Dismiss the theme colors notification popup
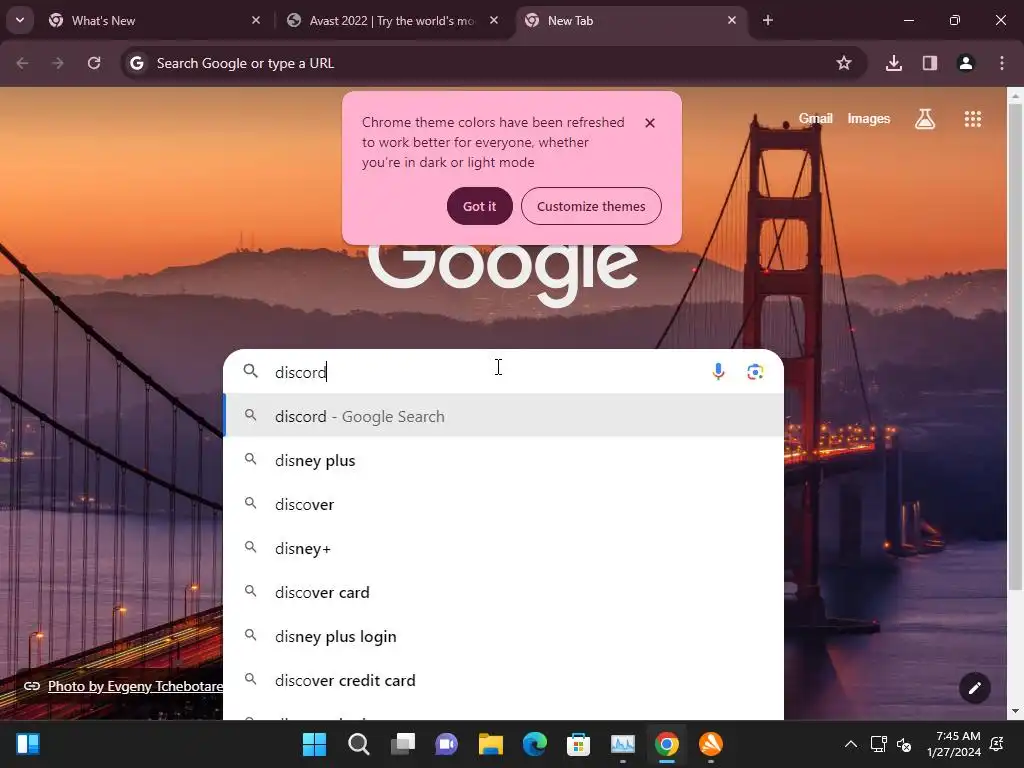This screenshot has height=768, width=1024. 650,123
